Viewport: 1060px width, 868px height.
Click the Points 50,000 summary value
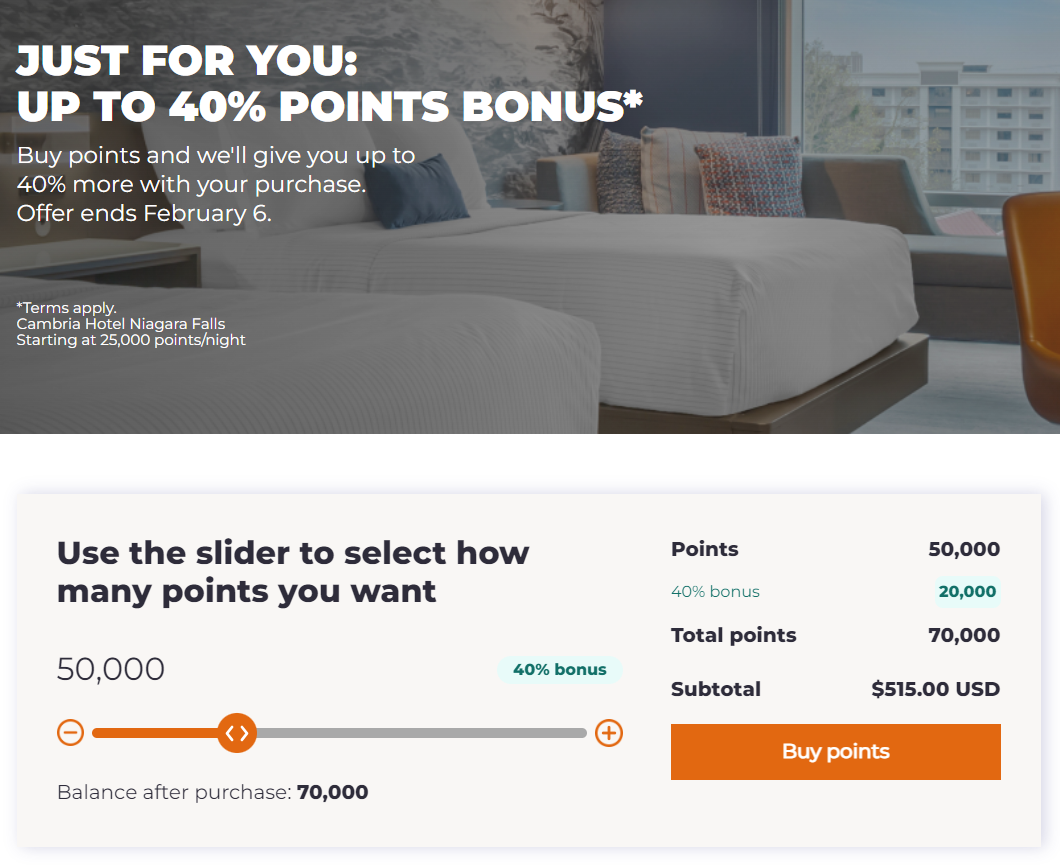point(964,549)
